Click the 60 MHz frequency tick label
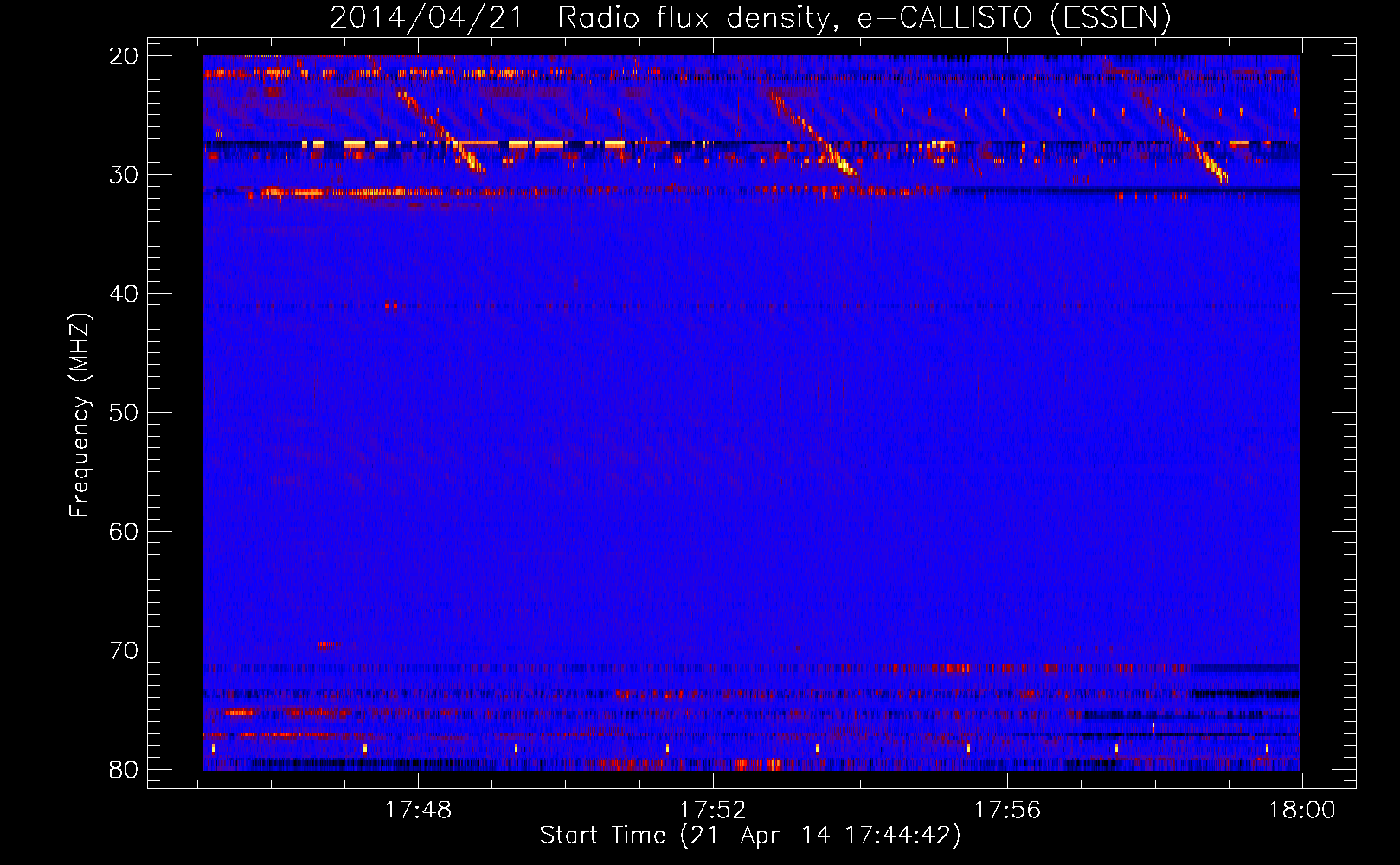The image size is (1400, 865). point(124,531)
